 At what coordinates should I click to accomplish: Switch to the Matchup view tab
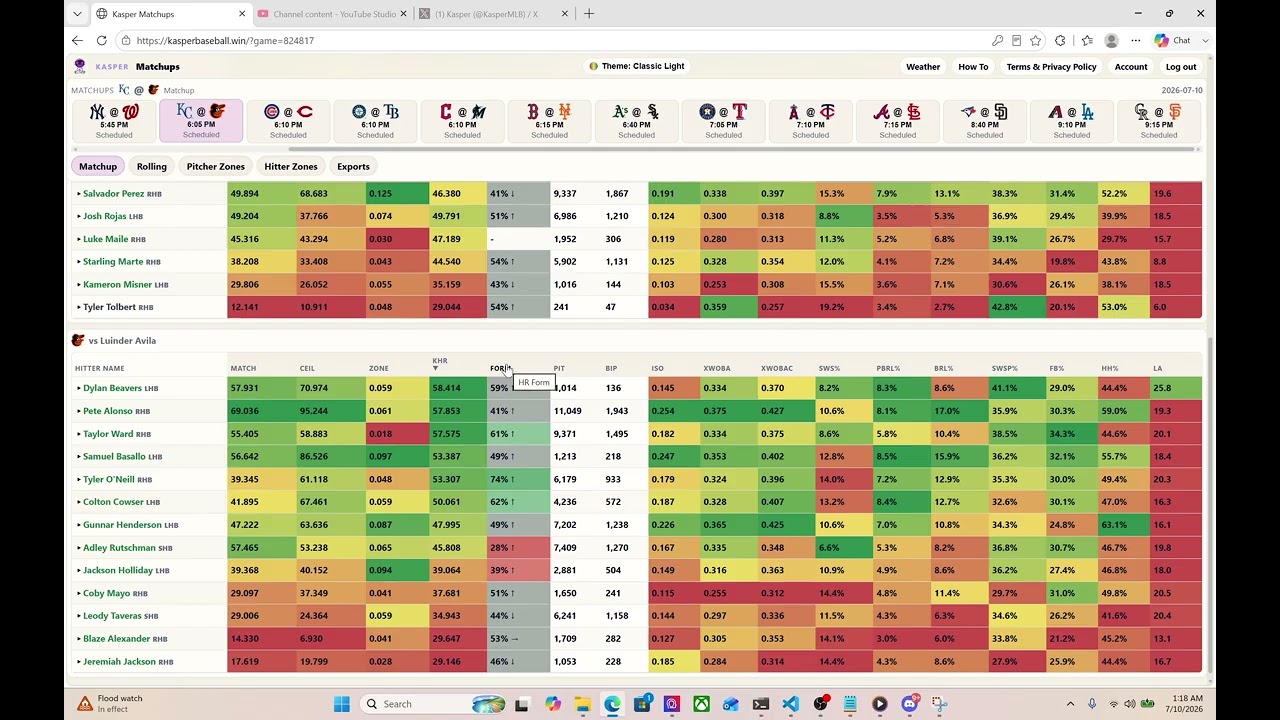click(98, 166)
